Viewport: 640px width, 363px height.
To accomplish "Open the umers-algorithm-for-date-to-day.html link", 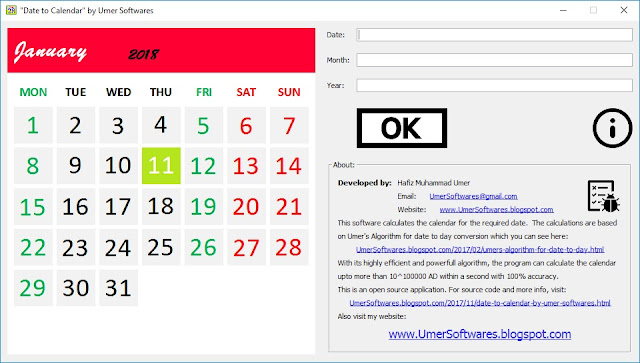I will (x=480, y=249).
